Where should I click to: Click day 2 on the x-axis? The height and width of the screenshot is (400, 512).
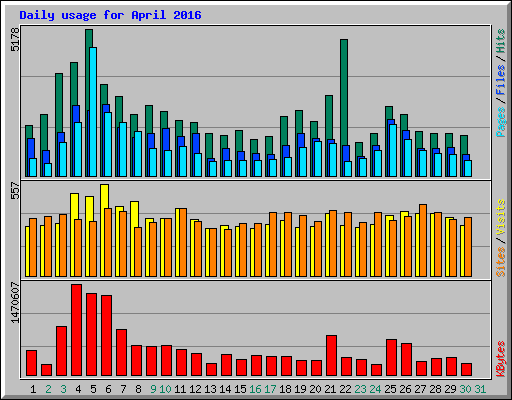48,389
